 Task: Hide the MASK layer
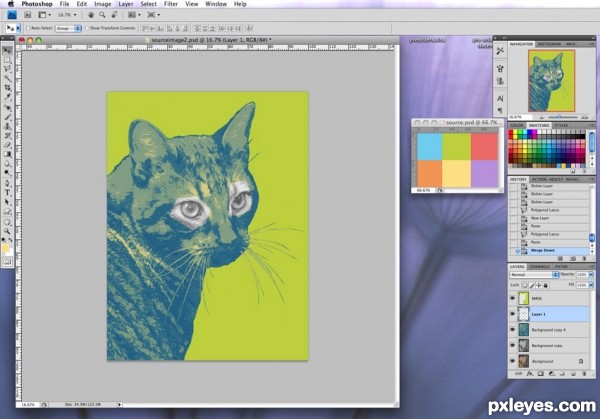point(513,298)
